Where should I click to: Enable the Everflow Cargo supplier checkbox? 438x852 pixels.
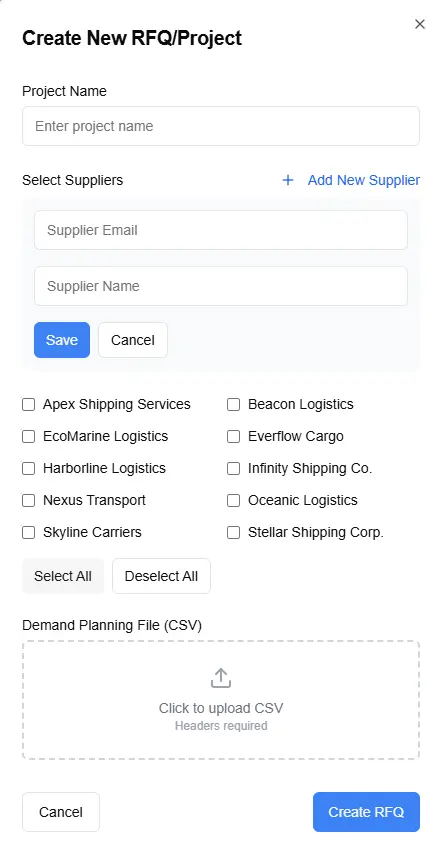click(x=233, y=436)
